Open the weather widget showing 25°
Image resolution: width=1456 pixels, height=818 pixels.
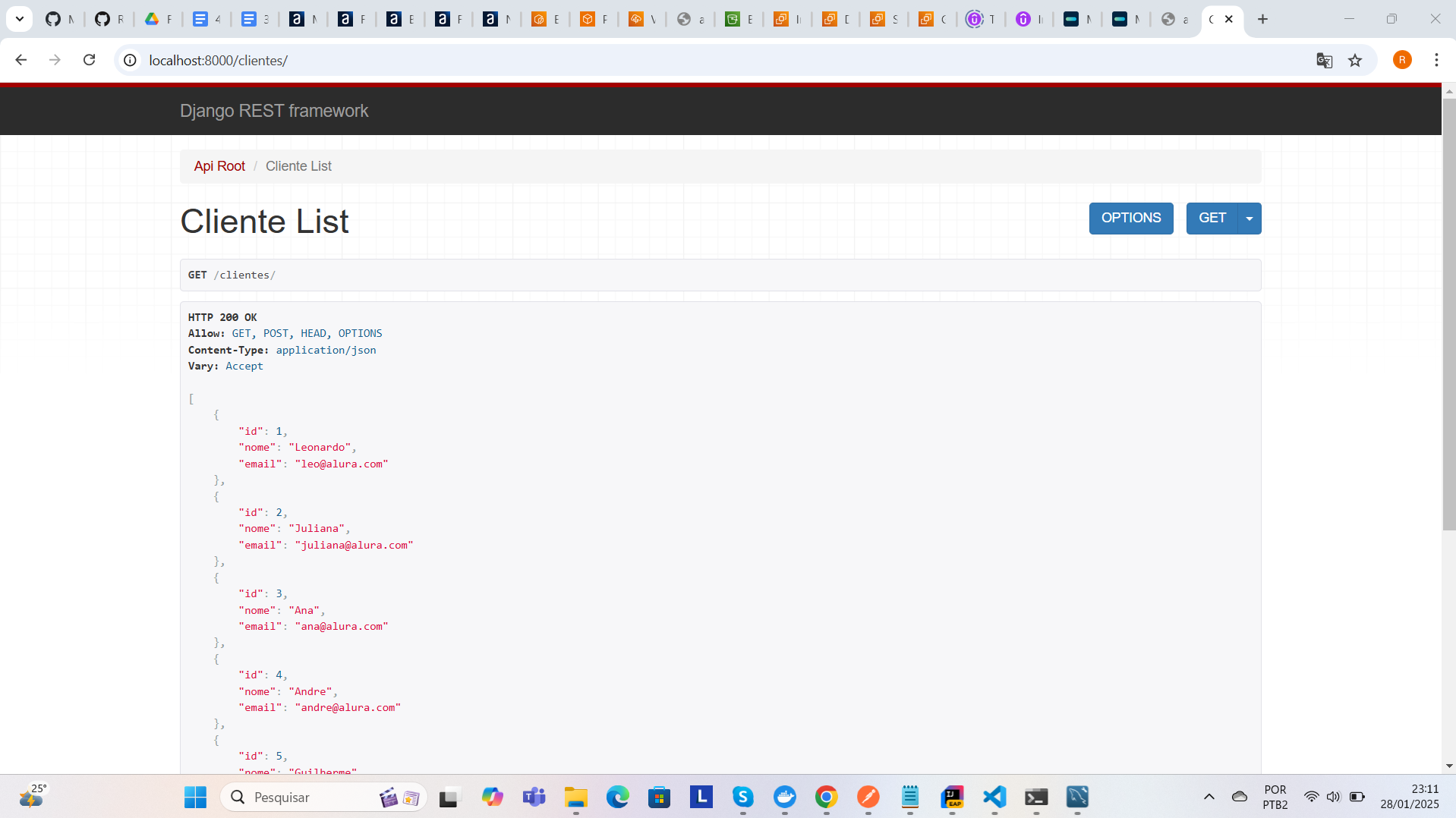coord(33,796)
